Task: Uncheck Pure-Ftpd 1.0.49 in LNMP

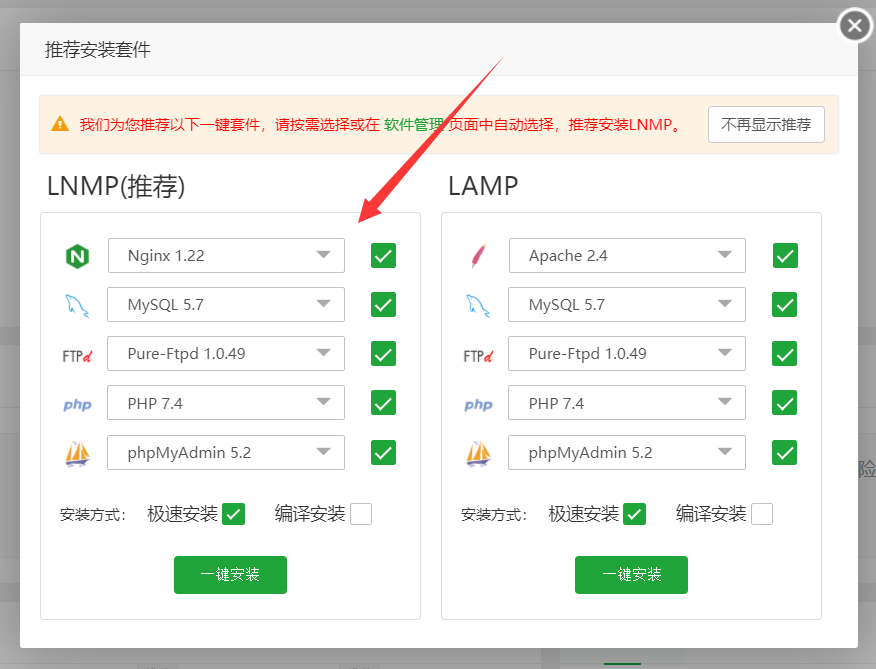Action: pyautogui.click(x=383, y=354)
